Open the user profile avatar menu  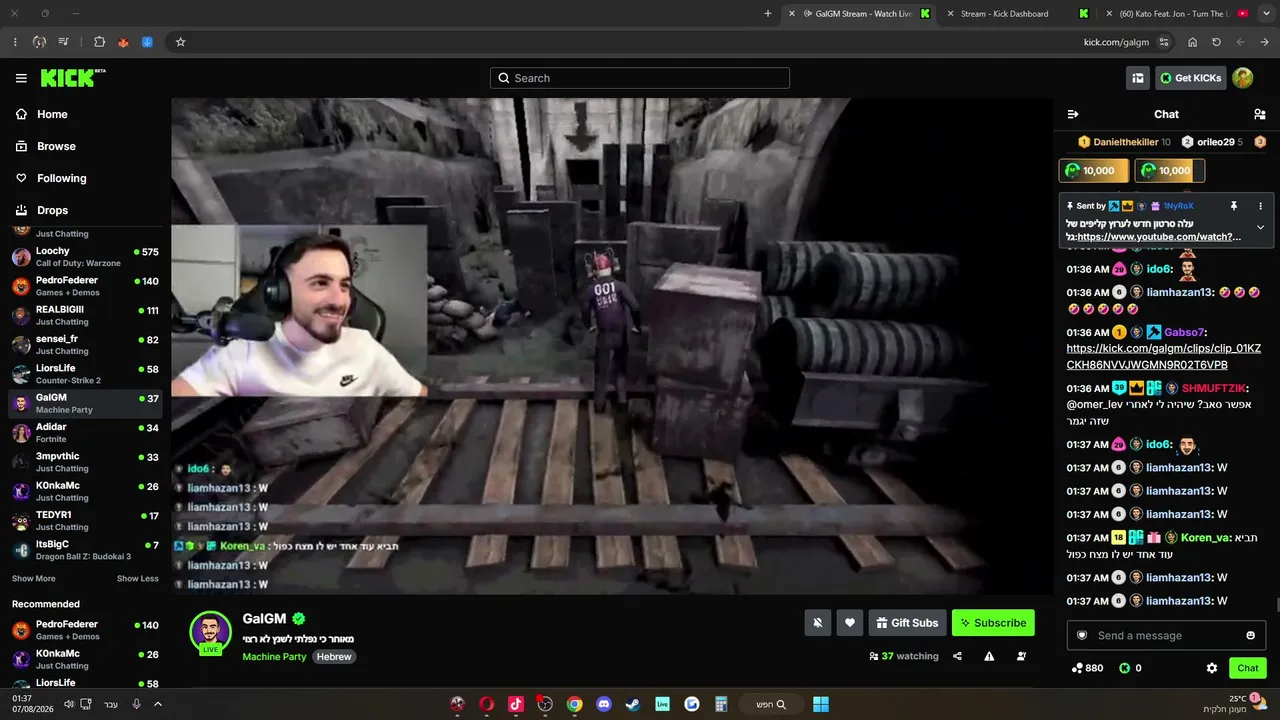pos(1243,78)
